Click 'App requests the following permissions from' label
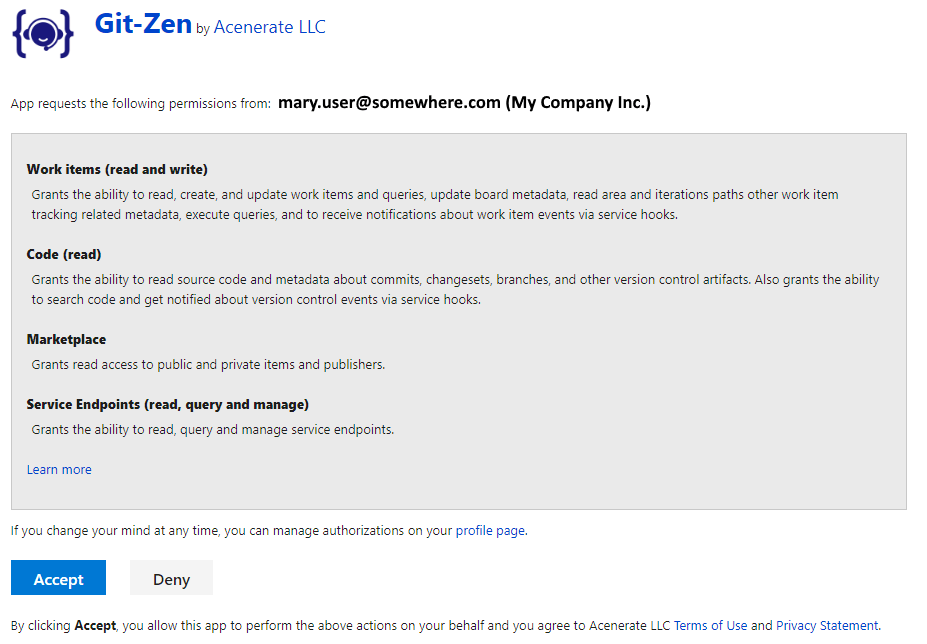 pos(140,104)
